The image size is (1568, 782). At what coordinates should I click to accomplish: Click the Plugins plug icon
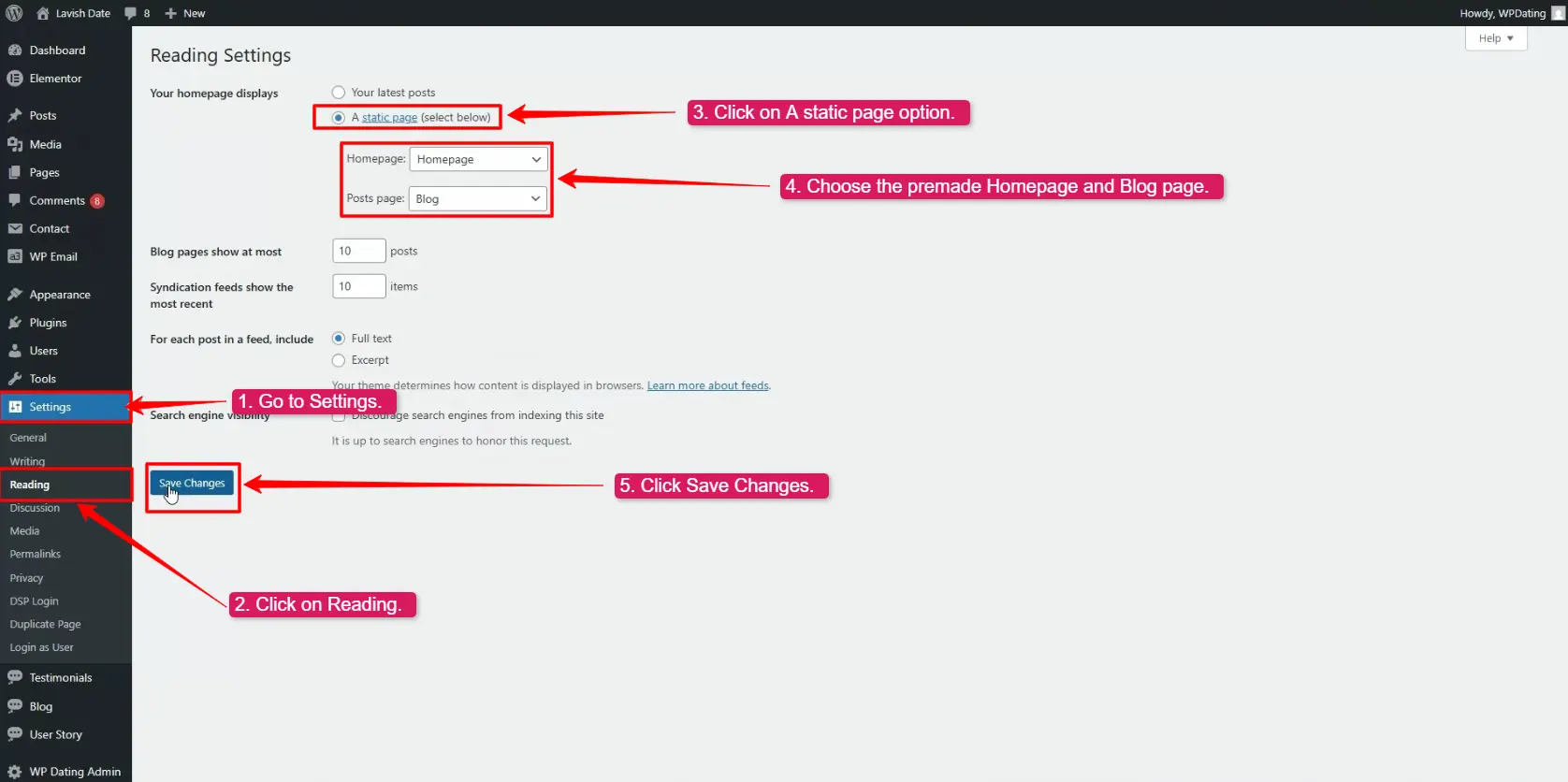(15, 323)
